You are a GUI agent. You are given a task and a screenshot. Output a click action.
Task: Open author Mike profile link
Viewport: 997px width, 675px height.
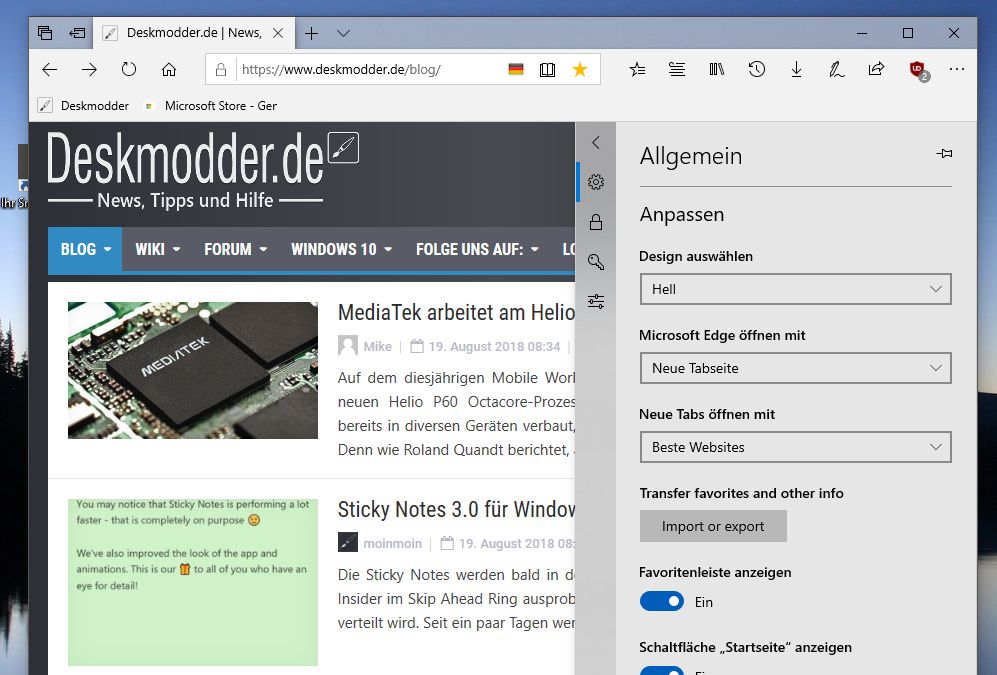(x=377, y=346)
